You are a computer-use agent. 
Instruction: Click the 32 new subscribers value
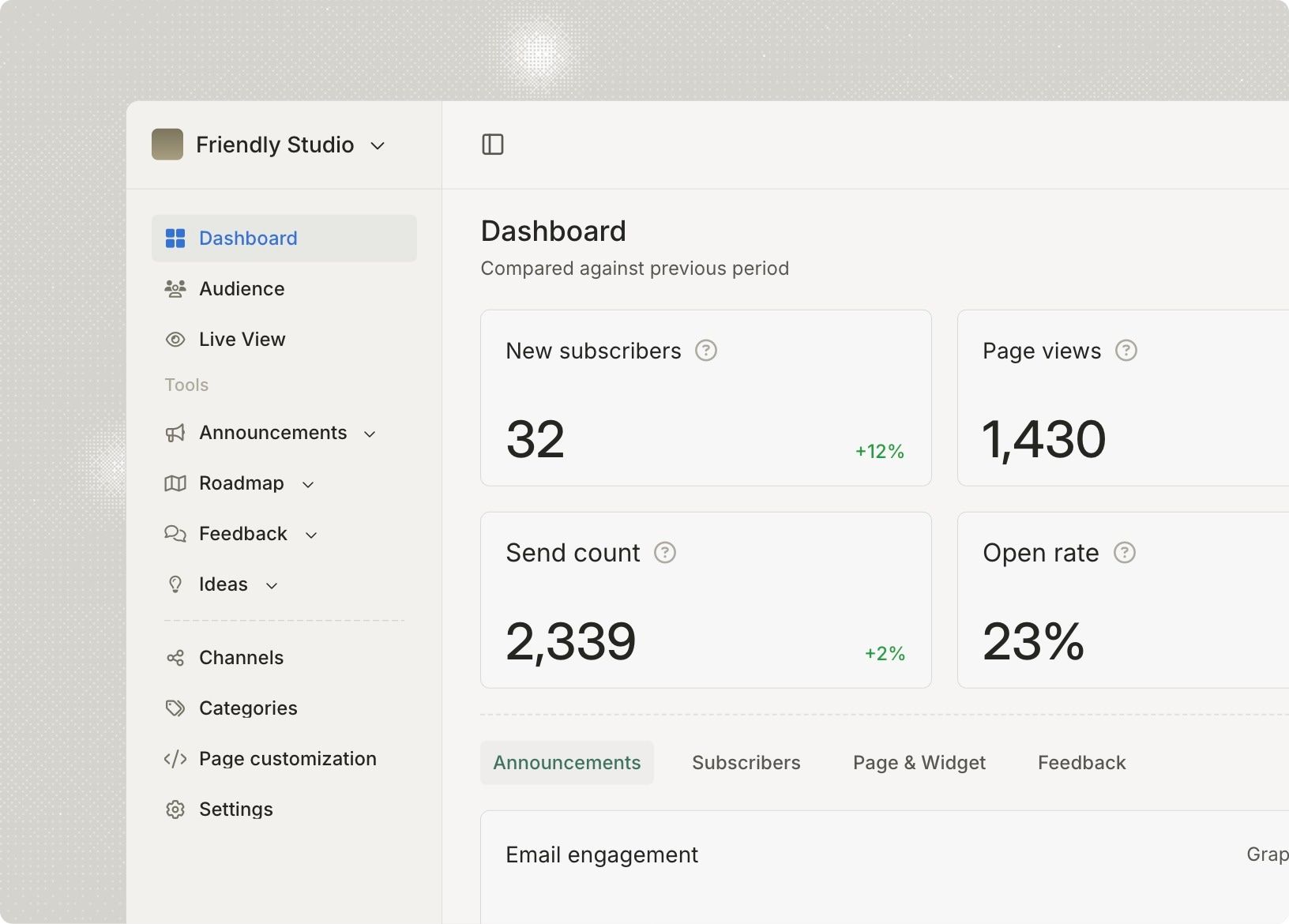(536, 439)
